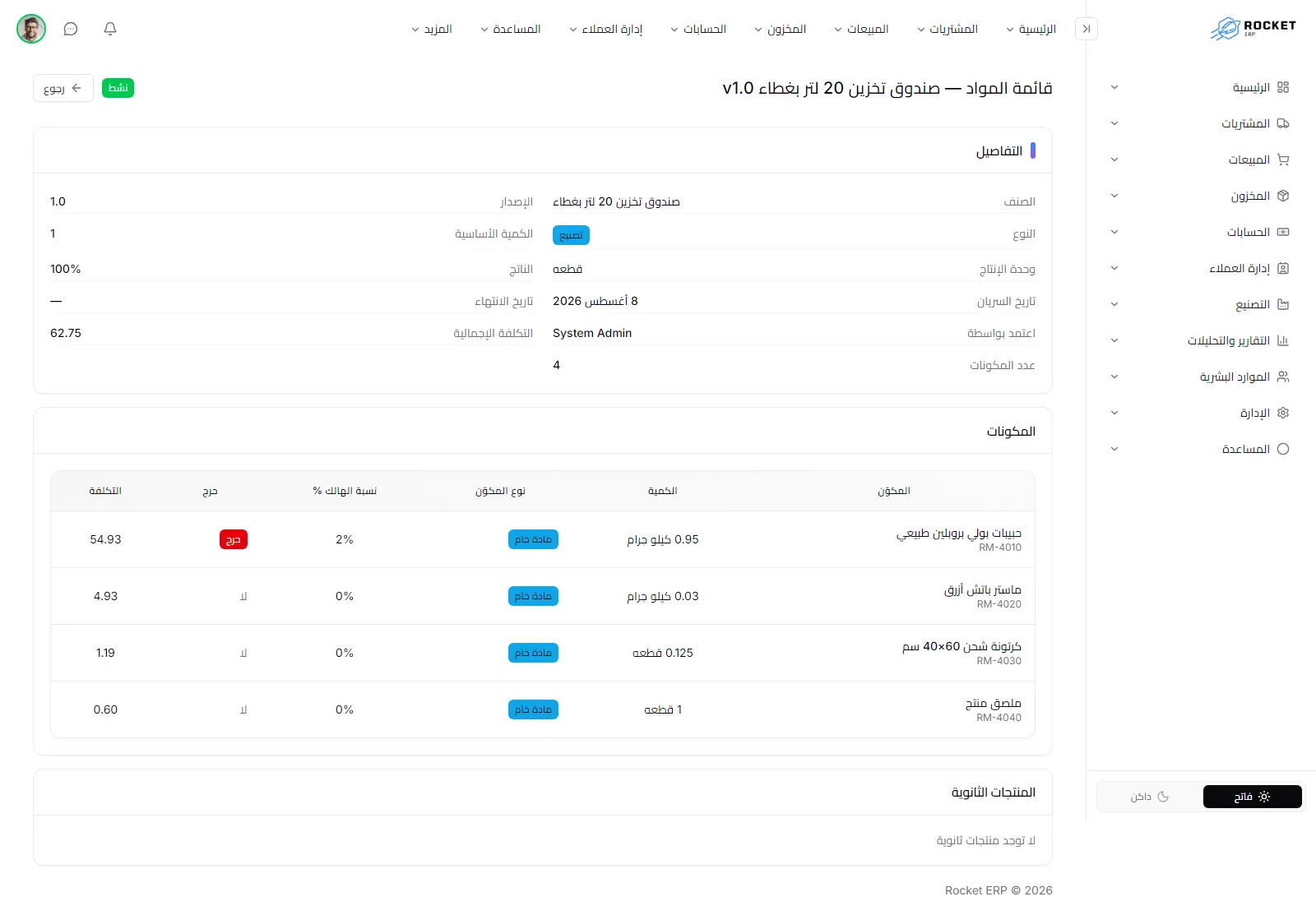Click the تصنيع type badge

coord(571,235)
